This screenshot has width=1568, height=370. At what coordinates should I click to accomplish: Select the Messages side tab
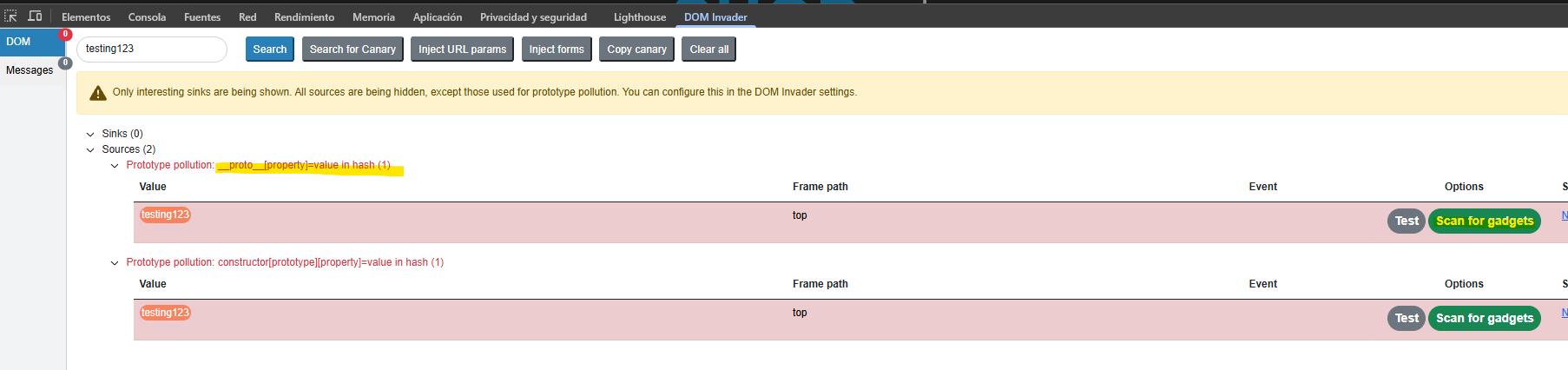click(x=30, y=70)
